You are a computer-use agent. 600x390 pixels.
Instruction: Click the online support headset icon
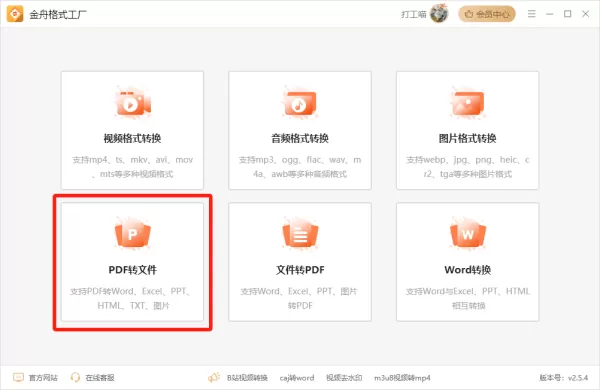point(75,377)
